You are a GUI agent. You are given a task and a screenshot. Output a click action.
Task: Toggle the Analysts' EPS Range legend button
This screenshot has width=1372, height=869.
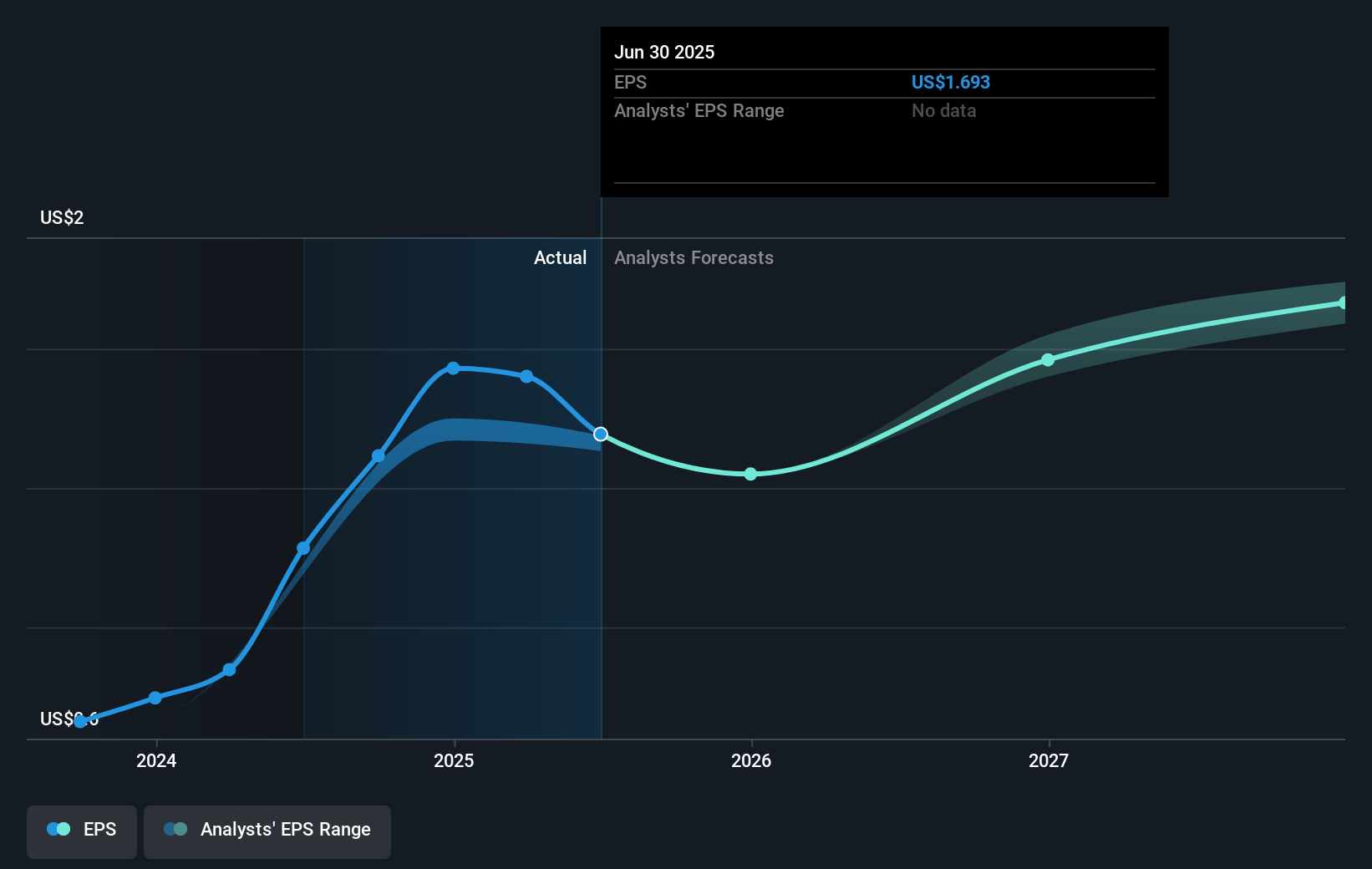pyautogui.click(x=267, y=831)
